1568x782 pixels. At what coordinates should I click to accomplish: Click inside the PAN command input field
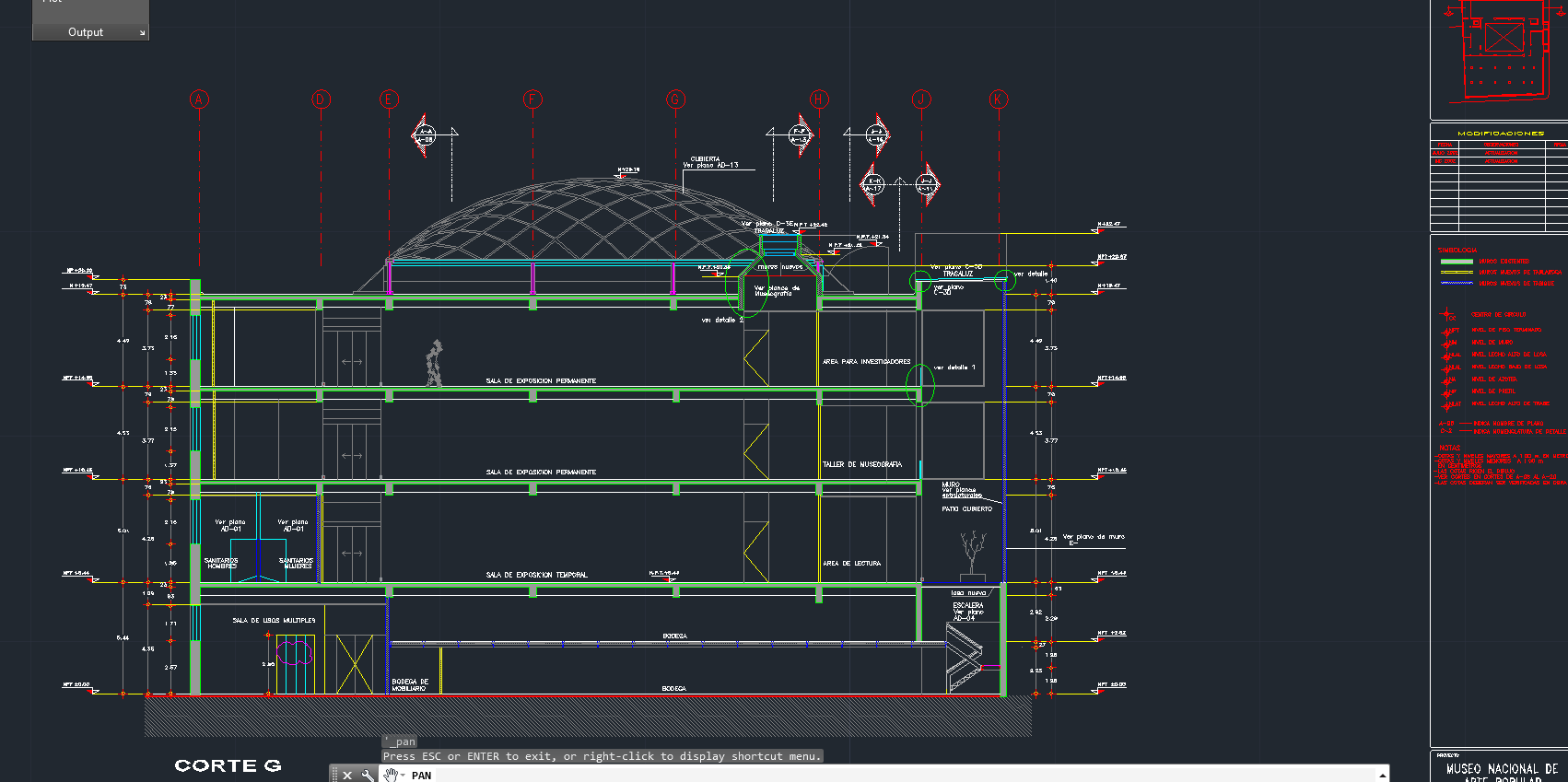[829, 776]
